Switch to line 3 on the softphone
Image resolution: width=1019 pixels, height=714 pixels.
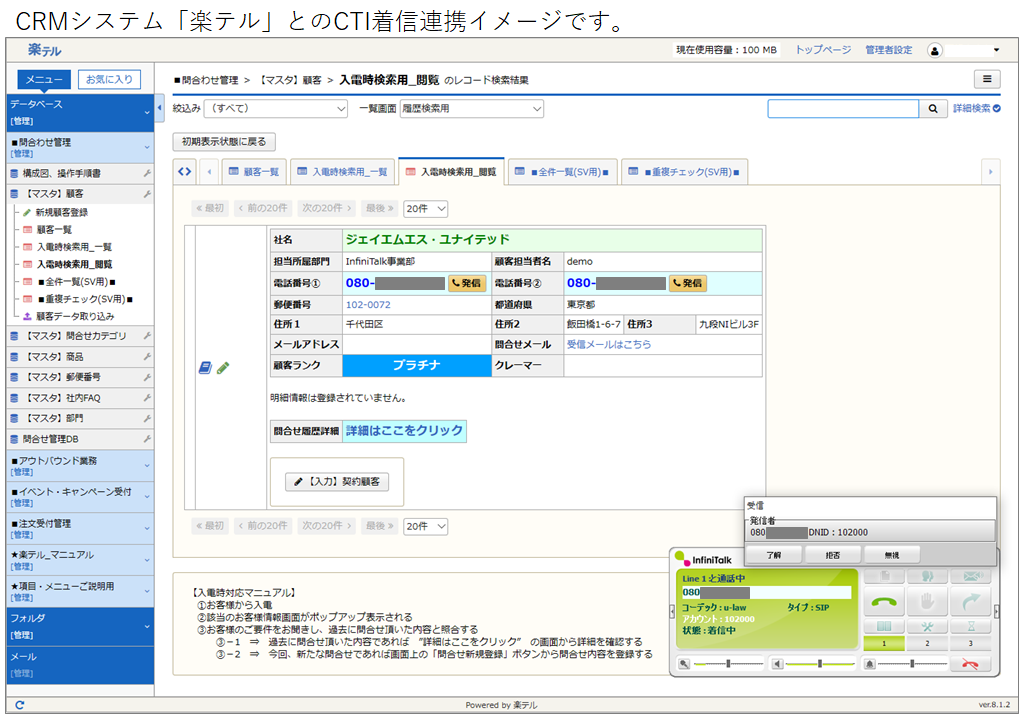click(x=970, y=643)
